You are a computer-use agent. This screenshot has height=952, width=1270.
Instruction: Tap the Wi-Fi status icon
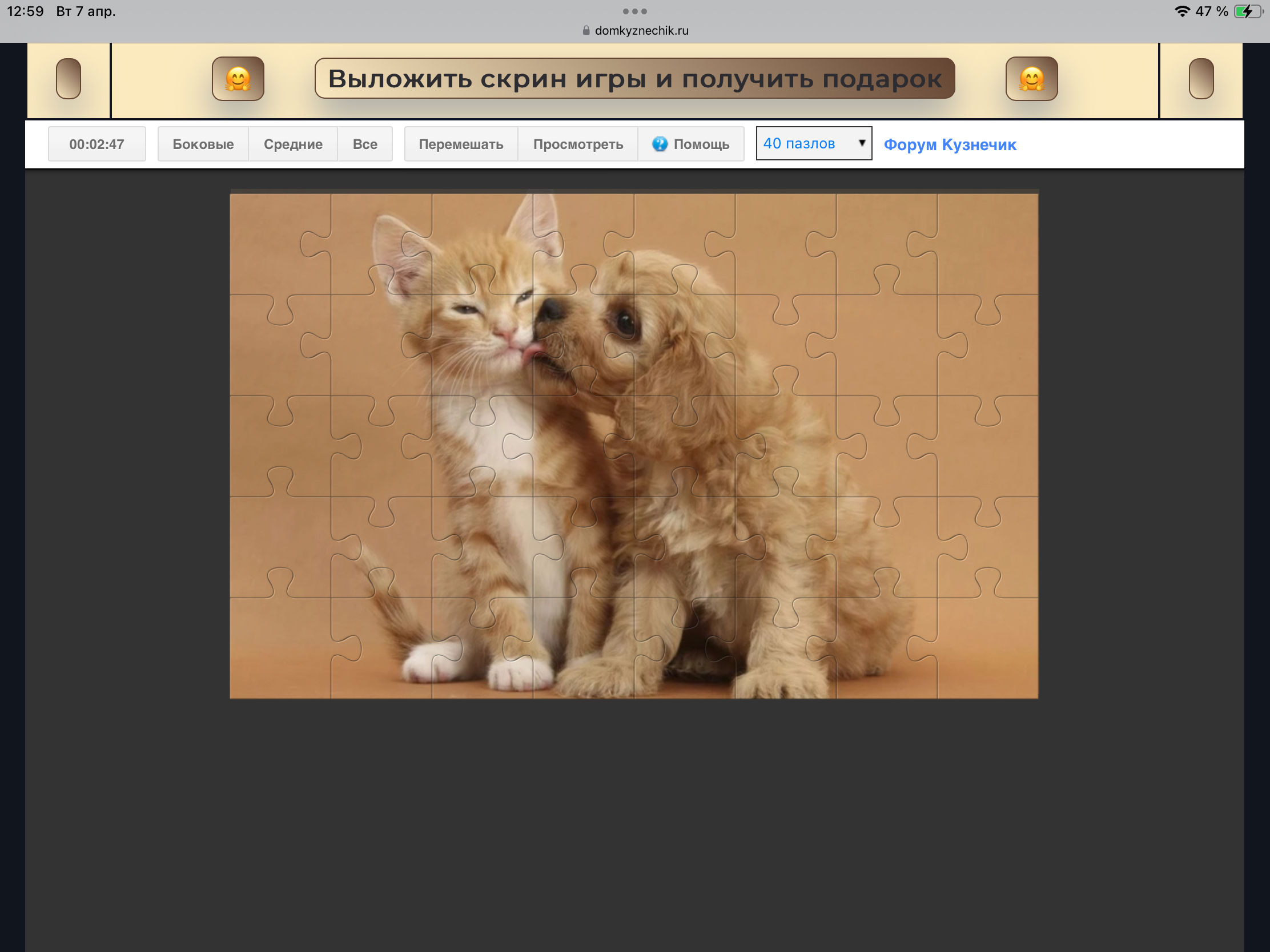1181,11
